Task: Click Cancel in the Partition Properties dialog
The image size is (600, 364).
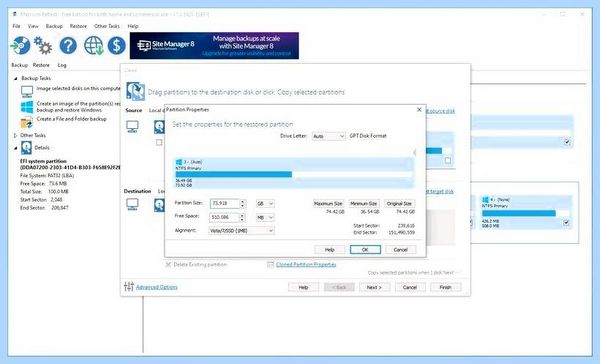Action: 400,250
